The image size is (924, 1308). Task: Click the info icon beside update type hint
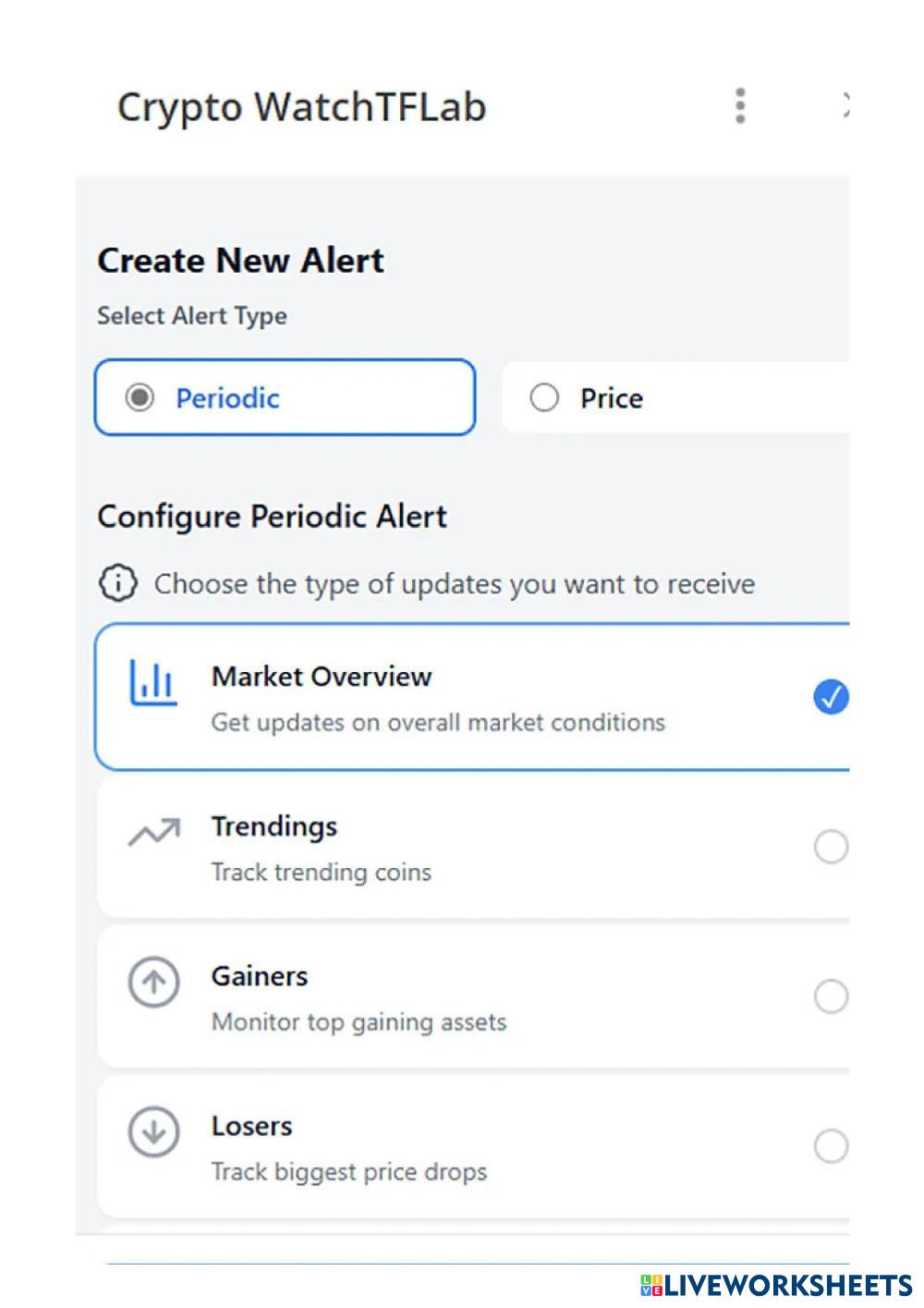coord(117,583)
